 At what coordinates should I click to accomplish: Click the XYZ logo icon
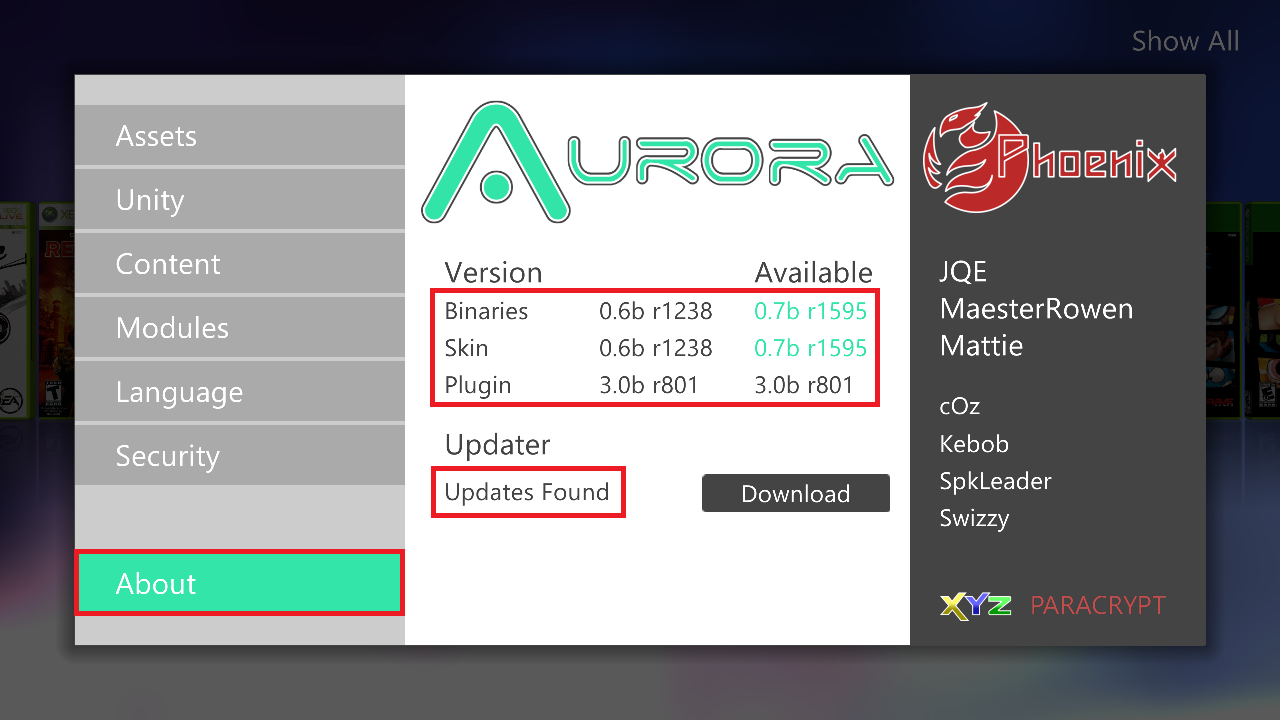tap(976, 606)
